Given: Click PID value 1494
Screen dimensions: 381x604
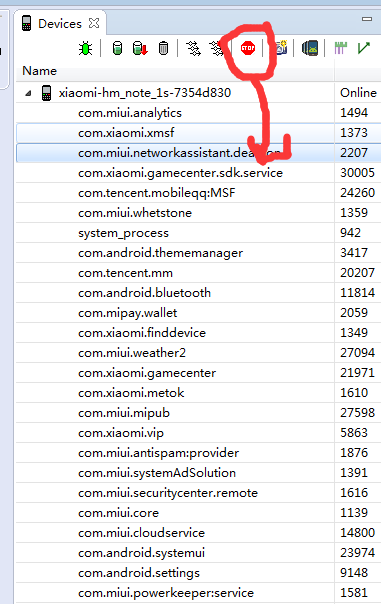Looking at the screenshot, I should pyautogui.click(x=354, y=113).
